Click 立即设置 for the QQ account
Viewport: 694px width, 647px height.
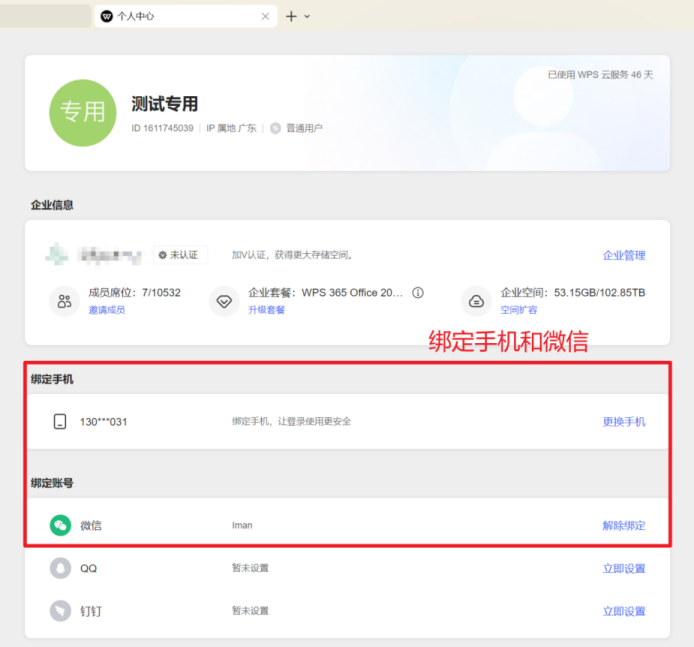(624, 568)
